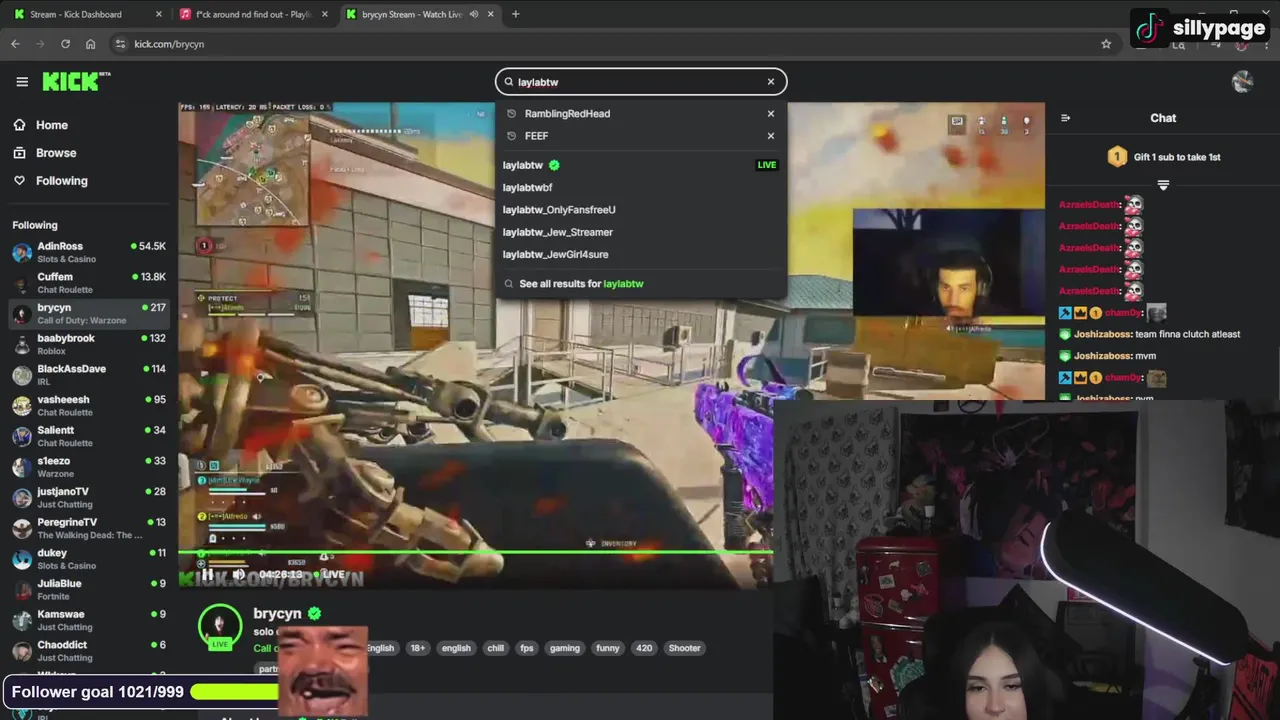Select the chill tag
Viewport: 1280px width, 720px height.
[495, 648]
